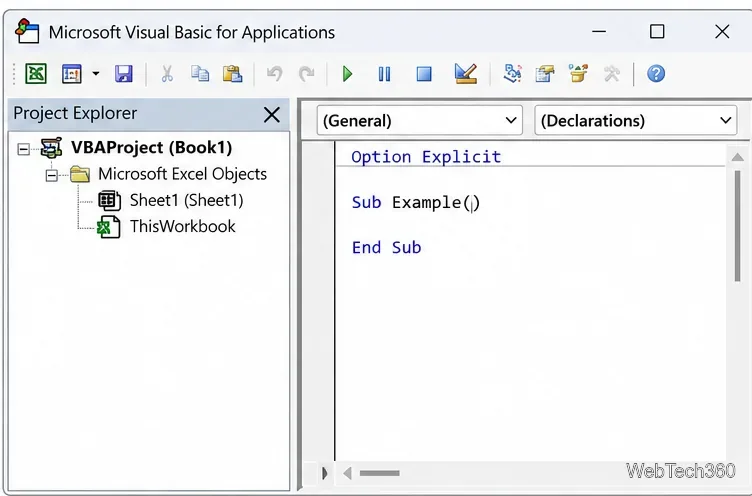Image resolution: width=752 pixels, height=496 pixels.
Task: Close the Project Explorer panel
Action: (x=272, y=115)
